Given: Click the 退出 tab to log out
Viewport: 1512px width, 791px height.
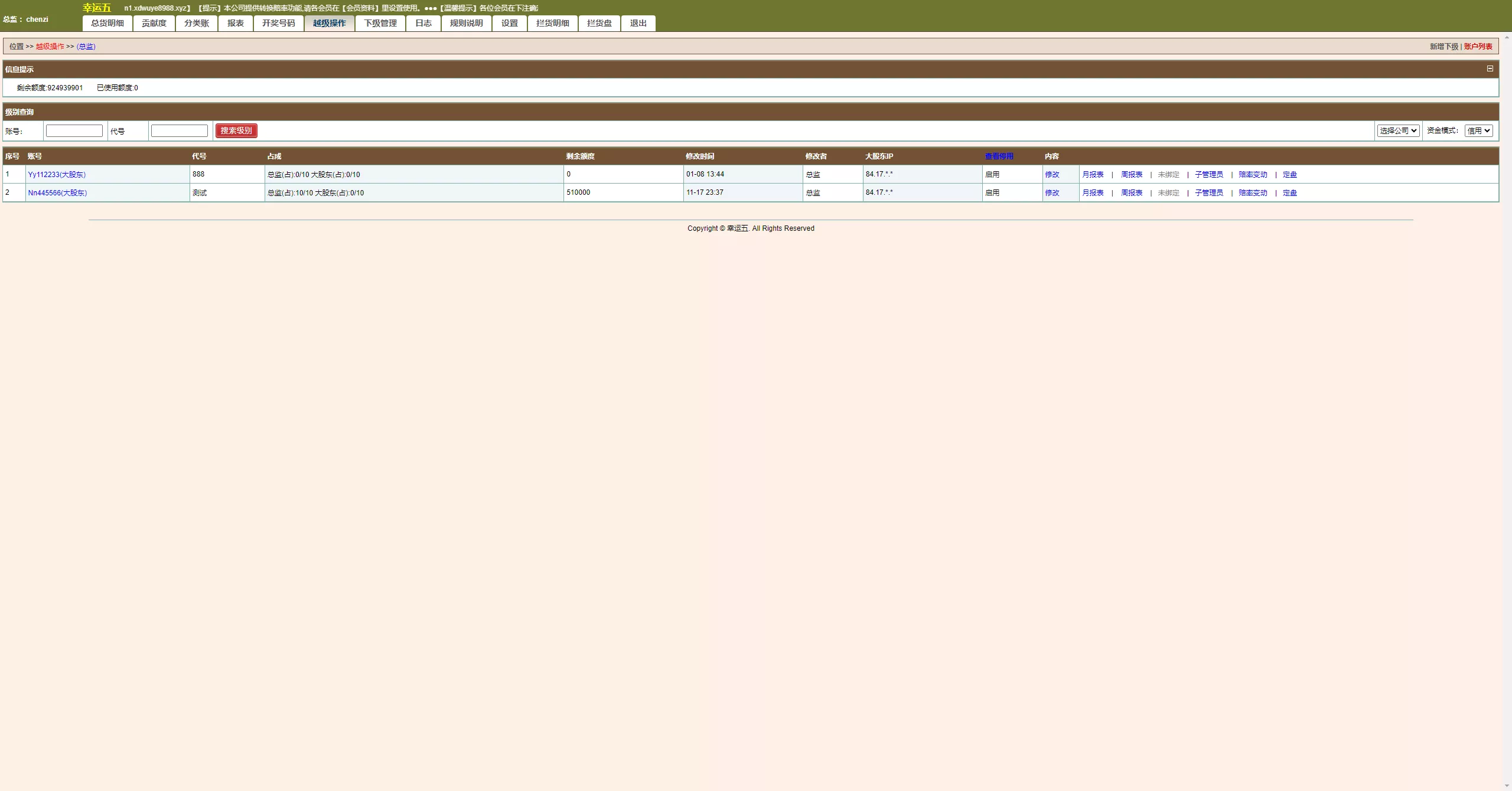Looking at the screenshot, I should [638, 23].
